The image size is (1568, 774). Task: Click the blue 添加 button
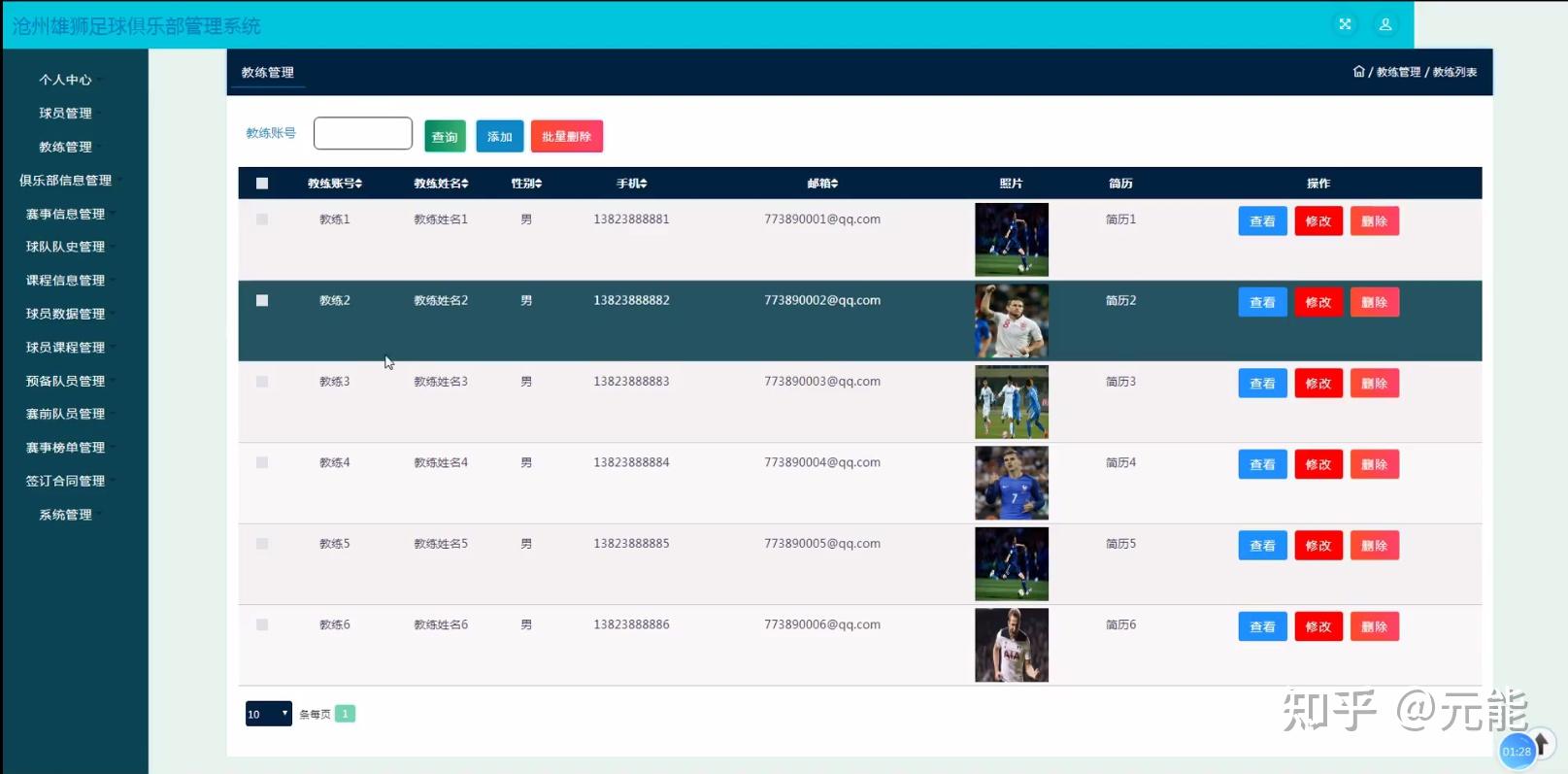pyautogui.click(x=500, y=137)
